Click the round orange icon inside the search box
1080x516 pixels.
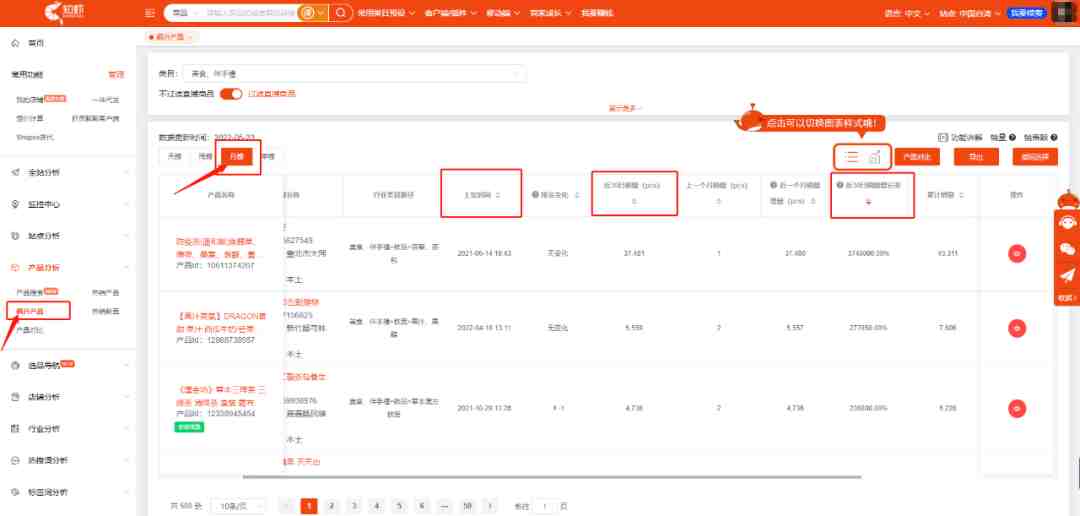click(309, 12)
